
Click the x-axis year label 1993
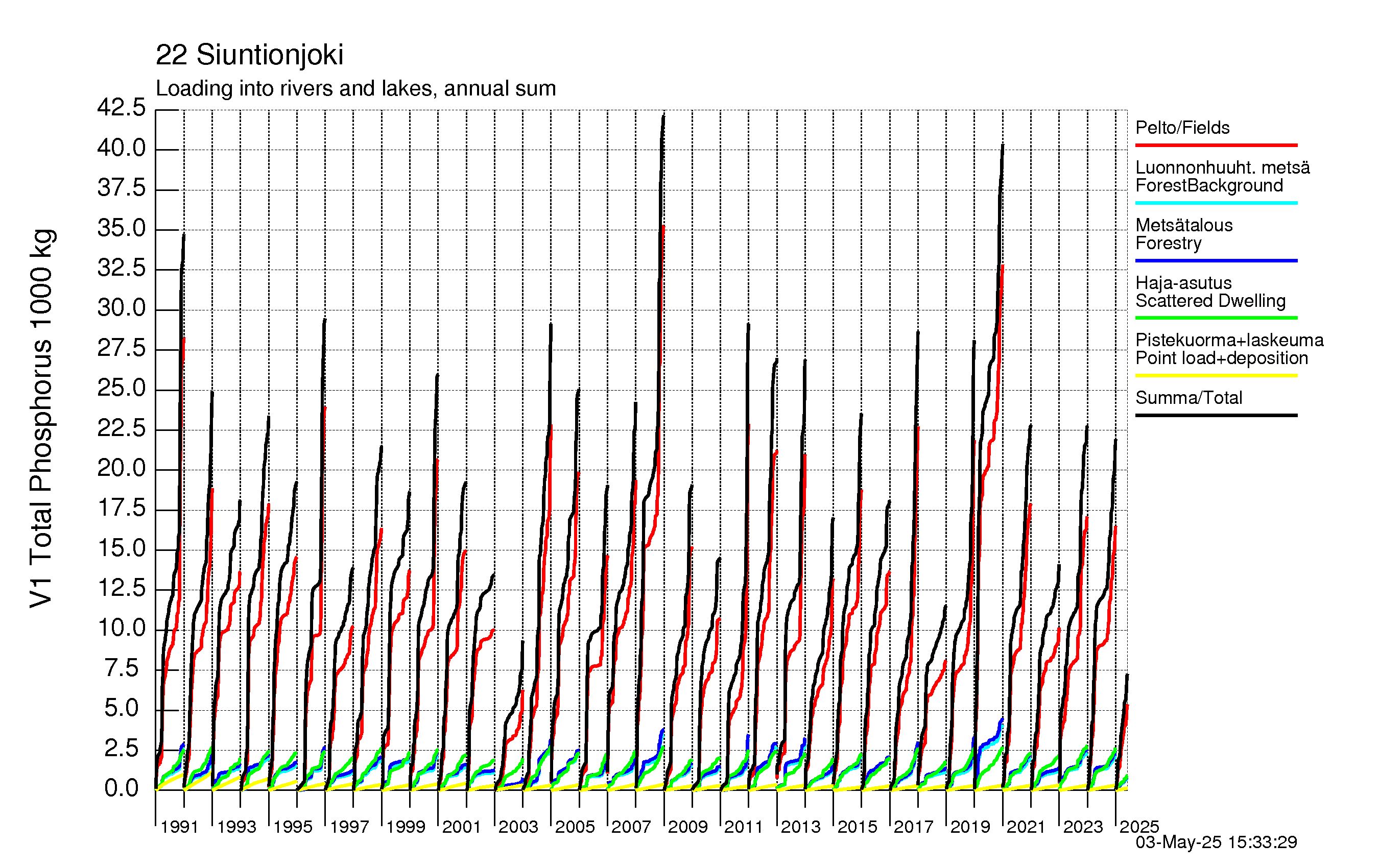coord(236,827)
